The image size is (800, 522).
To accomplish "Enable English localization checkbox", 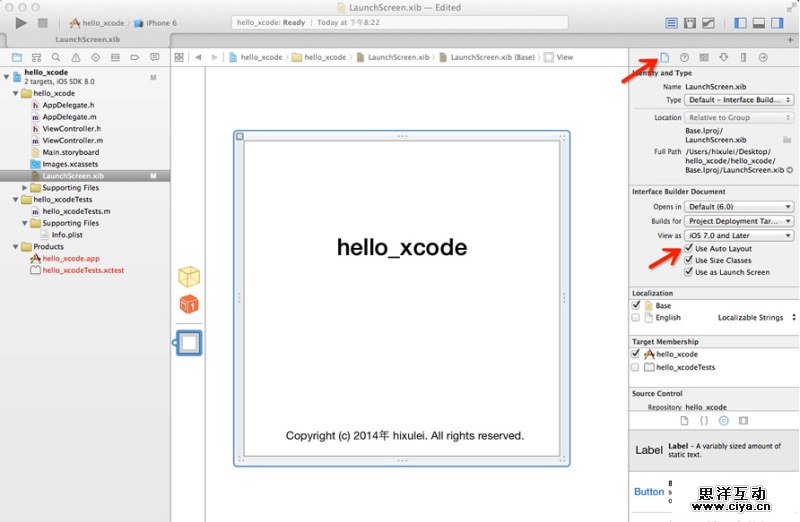I will click(x=636, y=317).
